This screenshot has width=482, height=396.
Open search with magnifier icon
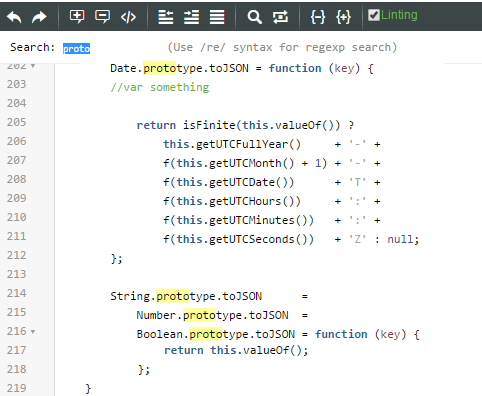254,17
